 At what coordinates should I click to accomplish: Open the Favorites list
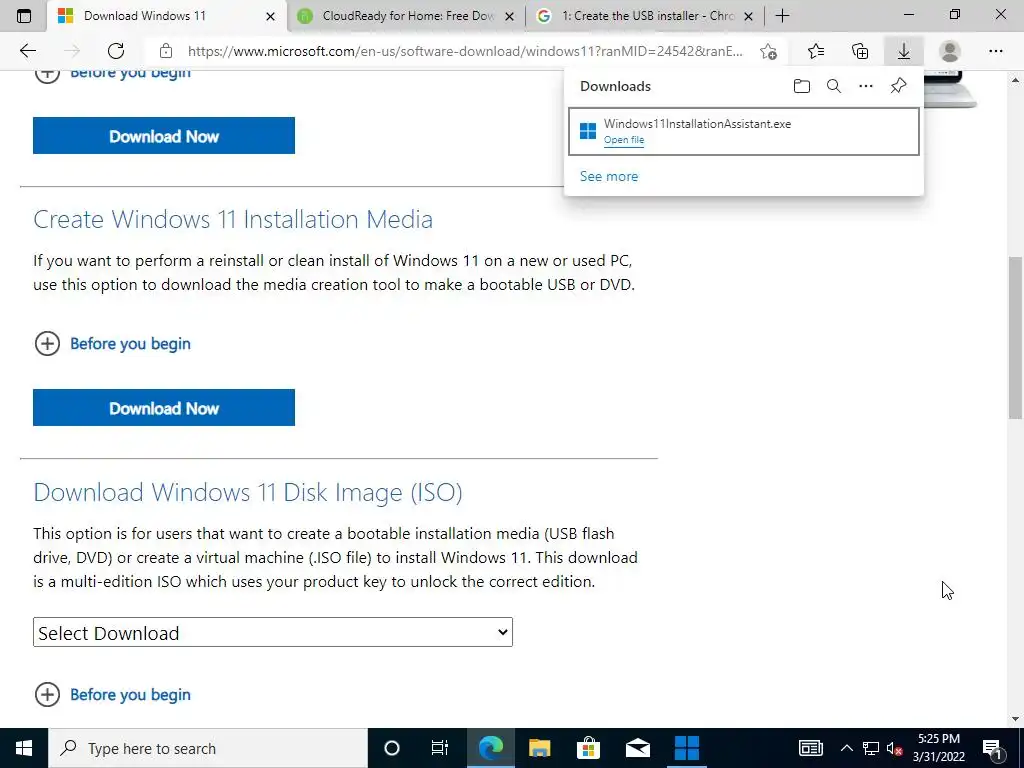816,51
